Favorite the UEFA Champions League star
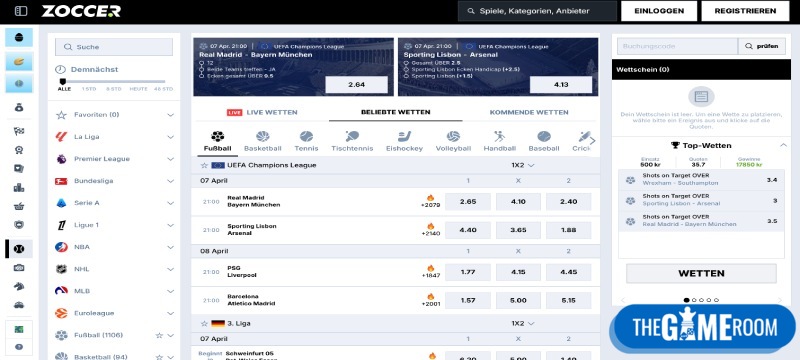800x360 pixels. pyautogui.click(x=204, y=165)
